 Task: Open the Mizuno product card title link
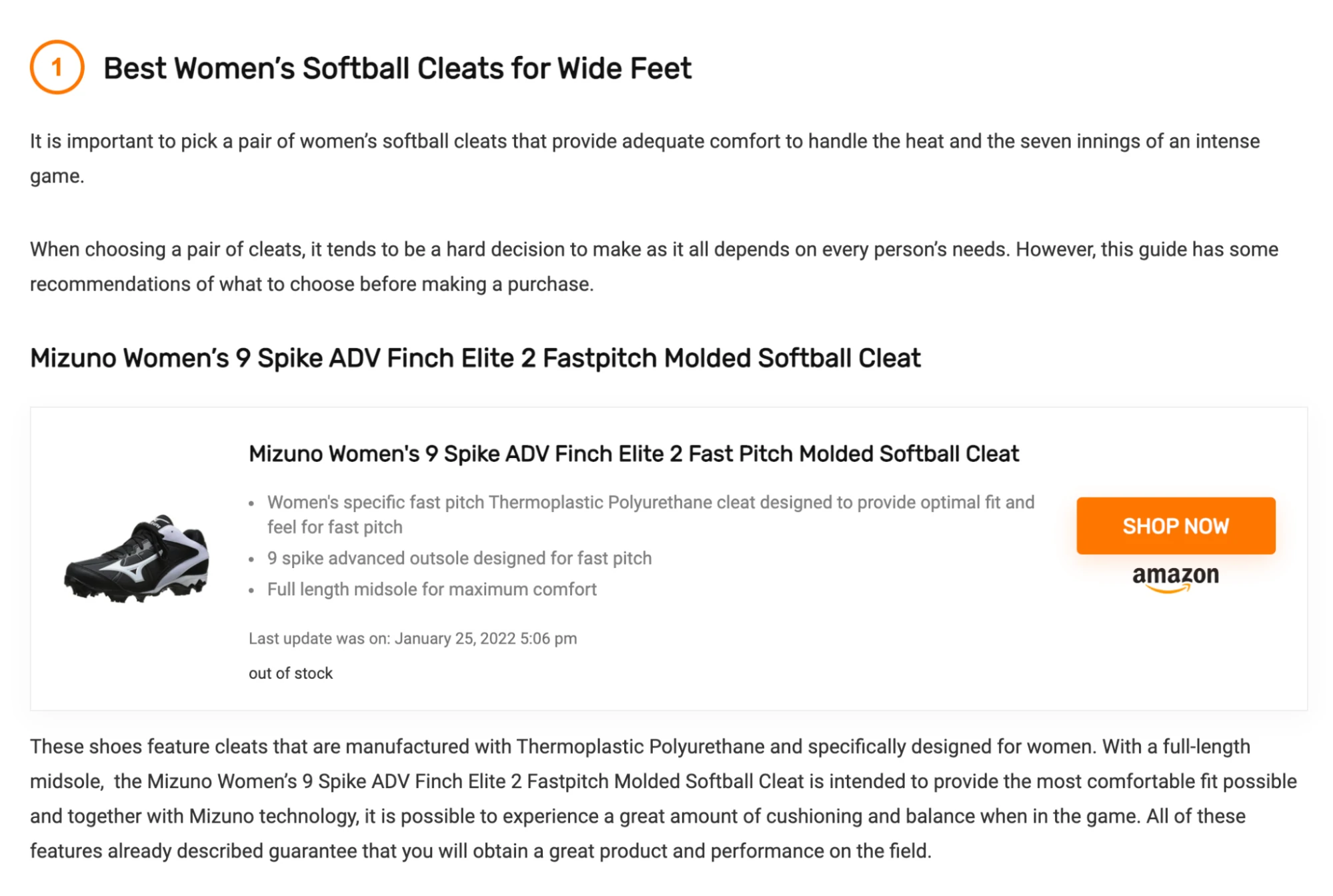pyautogui.click(x=633, y=454)
